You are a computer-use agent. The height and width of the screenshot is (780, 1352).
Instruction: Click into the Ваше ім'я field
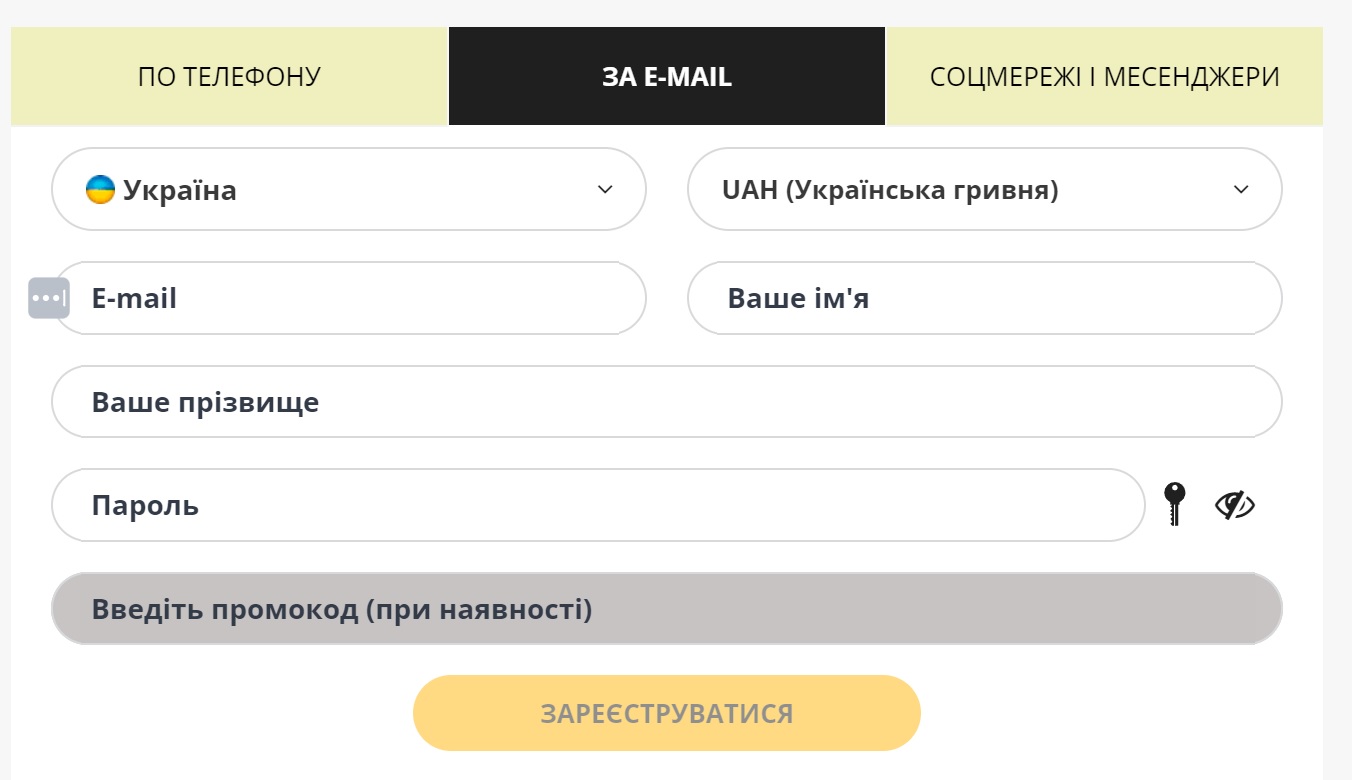(x=985, y=298)
